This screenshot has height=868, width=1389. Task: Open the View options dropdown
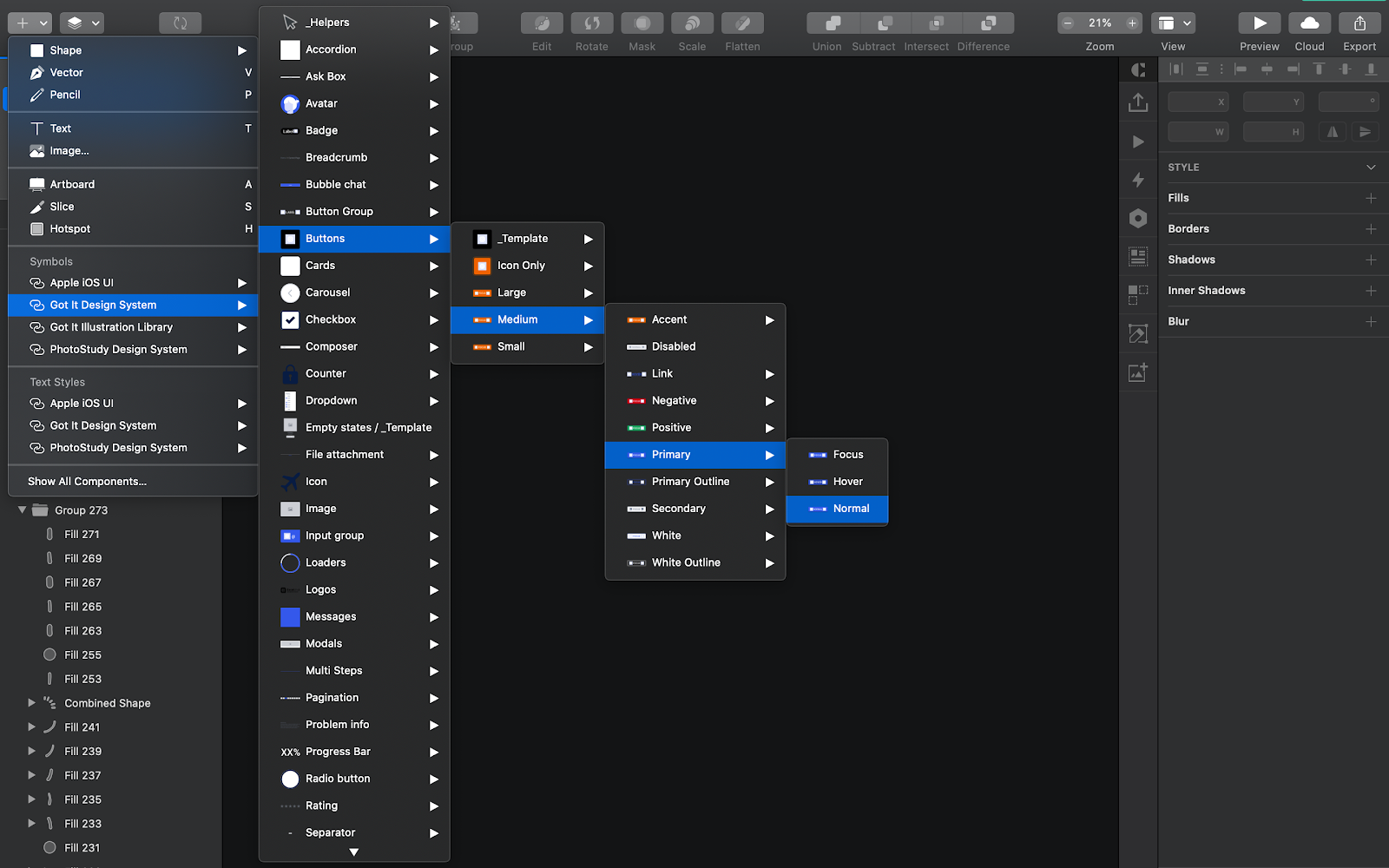click(x=1174, y=23)
